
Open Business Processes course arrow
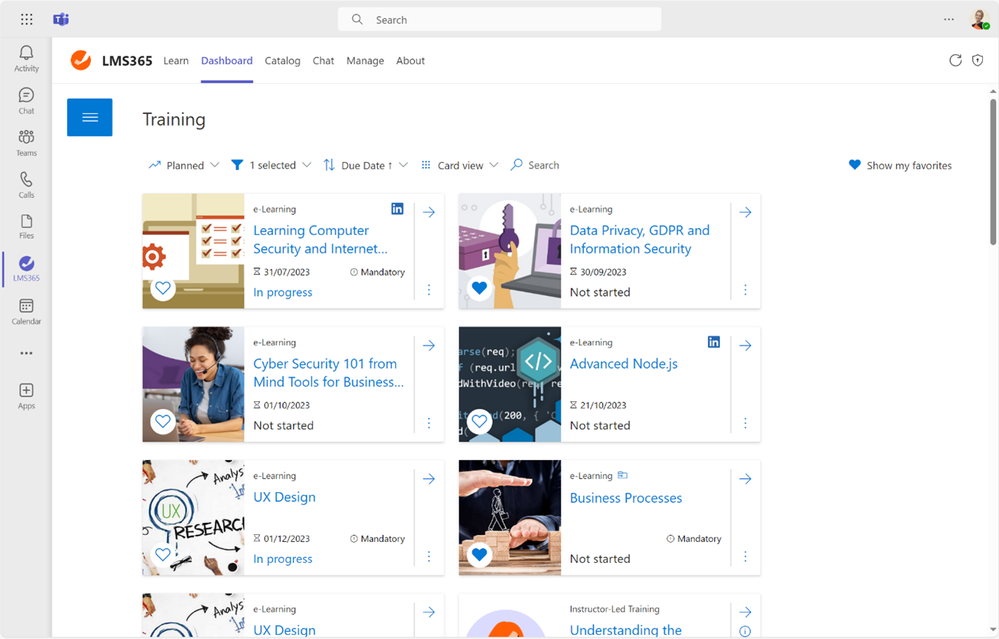click(745, 478)
